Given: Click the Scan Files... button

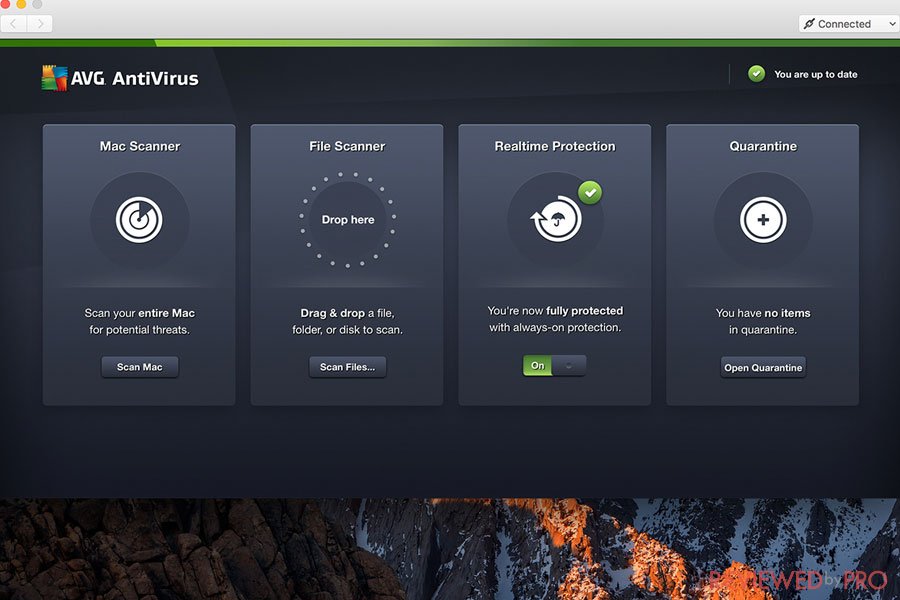Looking at the screenshot, I should [347, 367].
